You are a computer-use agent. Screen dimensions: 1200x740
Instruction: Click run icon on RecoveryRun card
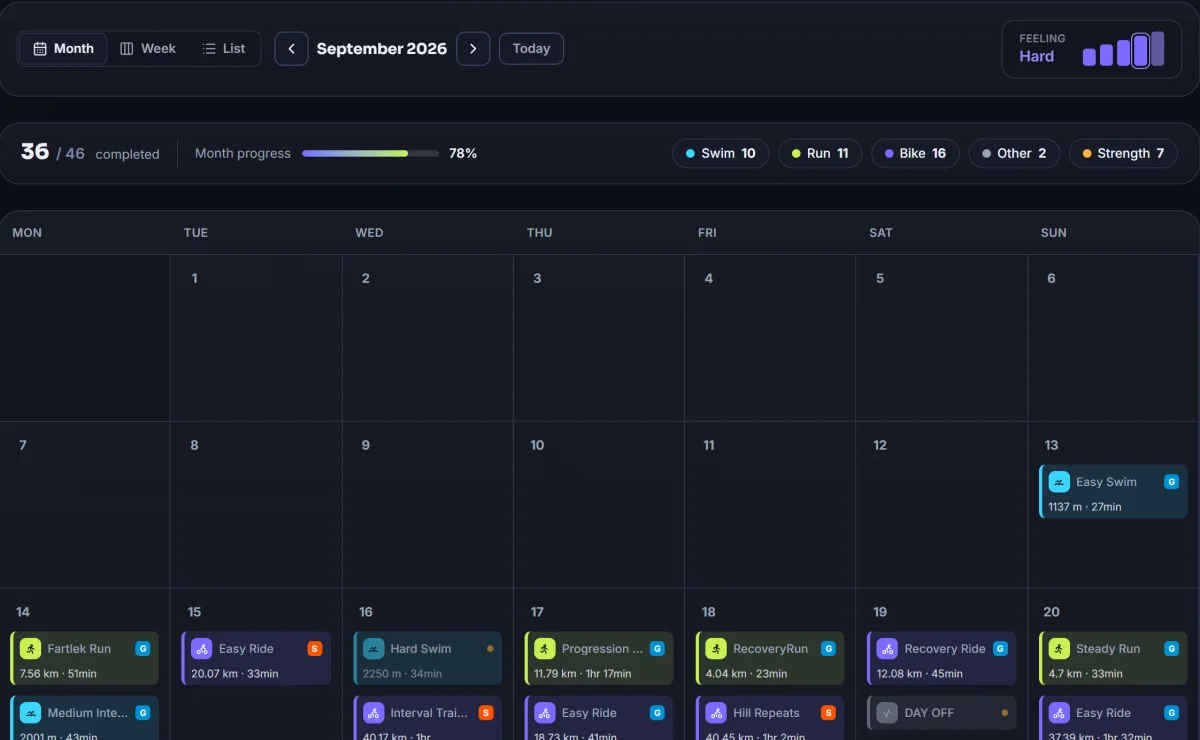pyautogui.click(x=716, y=649)
